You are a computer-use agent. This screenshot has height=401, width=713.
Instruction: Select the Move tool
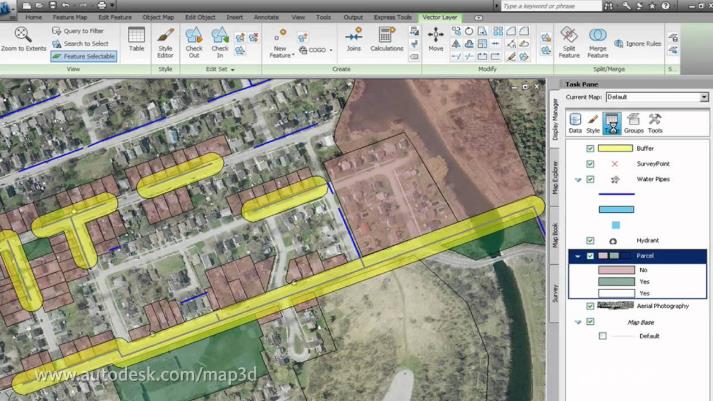[436, 40]
